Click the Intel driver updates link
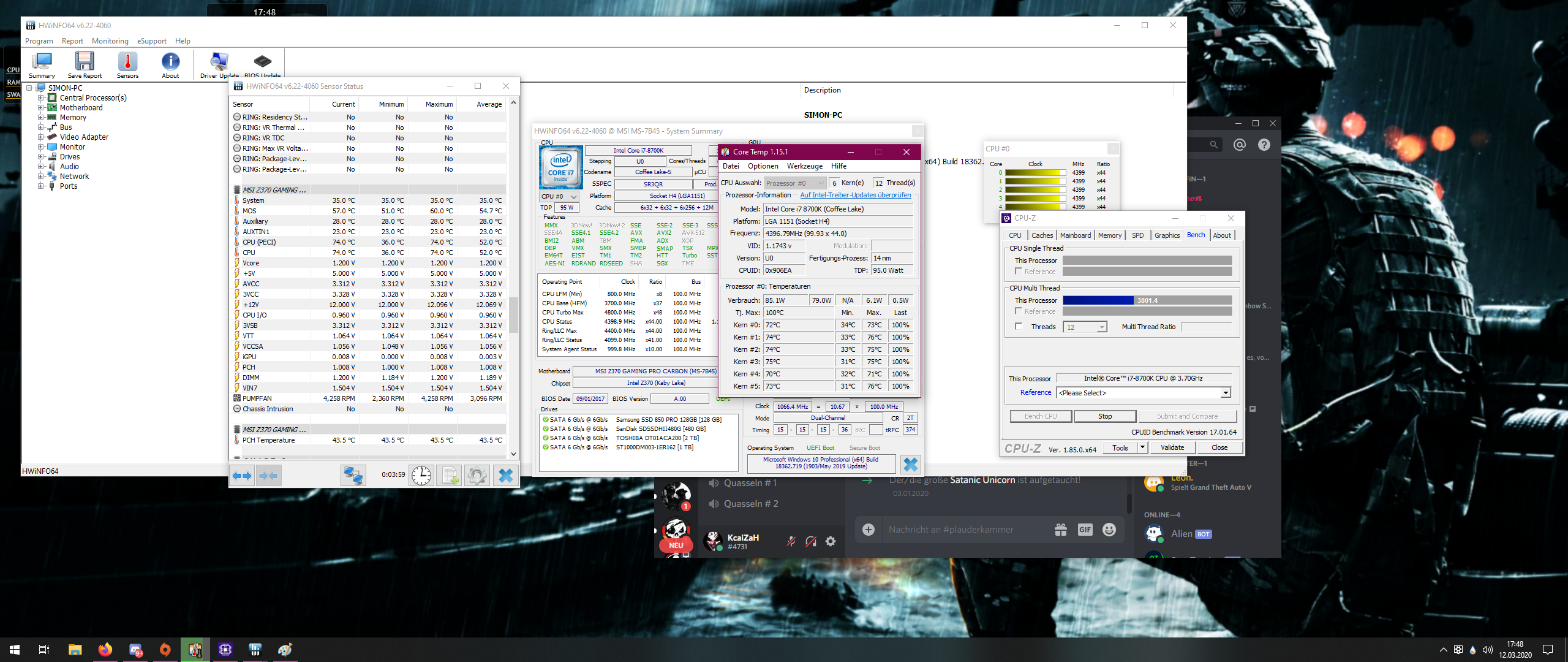Viewport: 1568px width, 662px height. [855, 195]
